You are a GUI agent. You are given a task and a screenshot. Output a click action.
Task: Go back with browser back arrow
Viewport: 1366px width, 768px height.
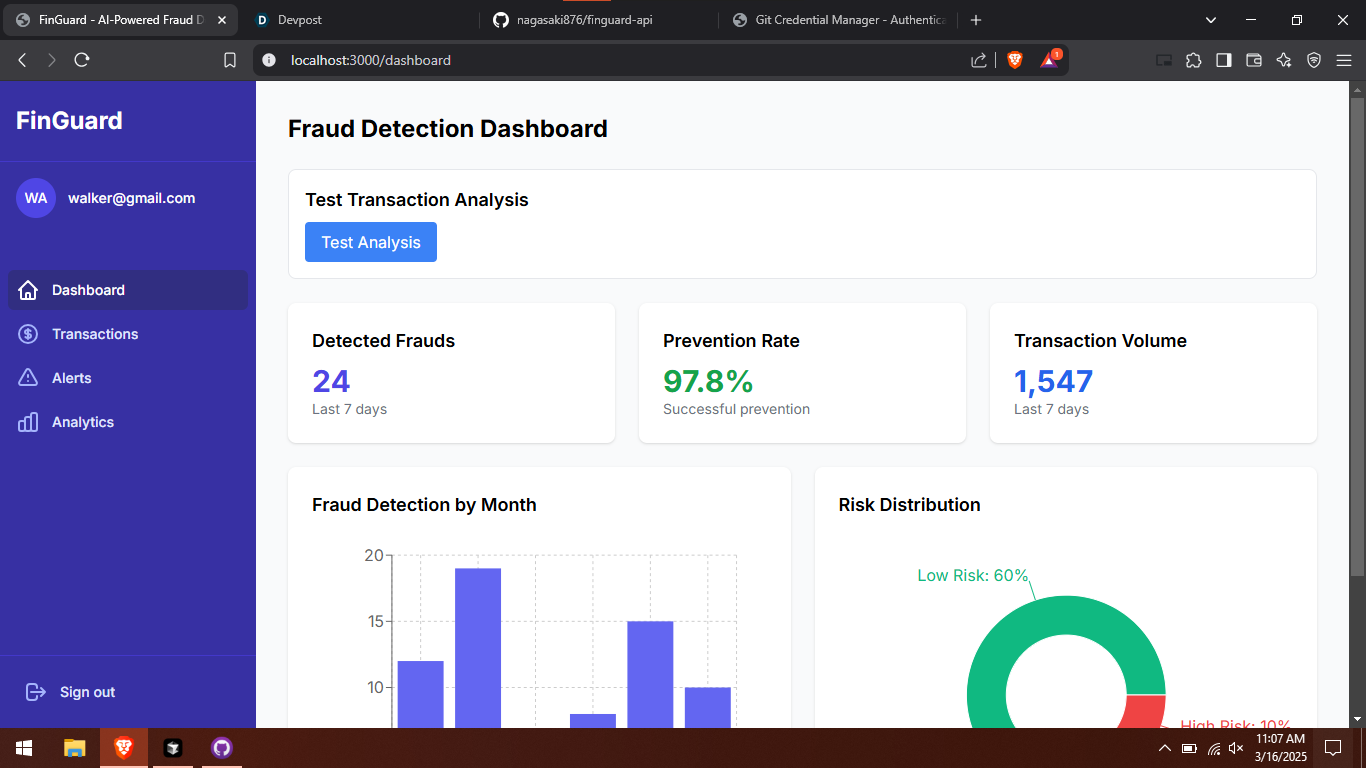click(x=22, y=60)
